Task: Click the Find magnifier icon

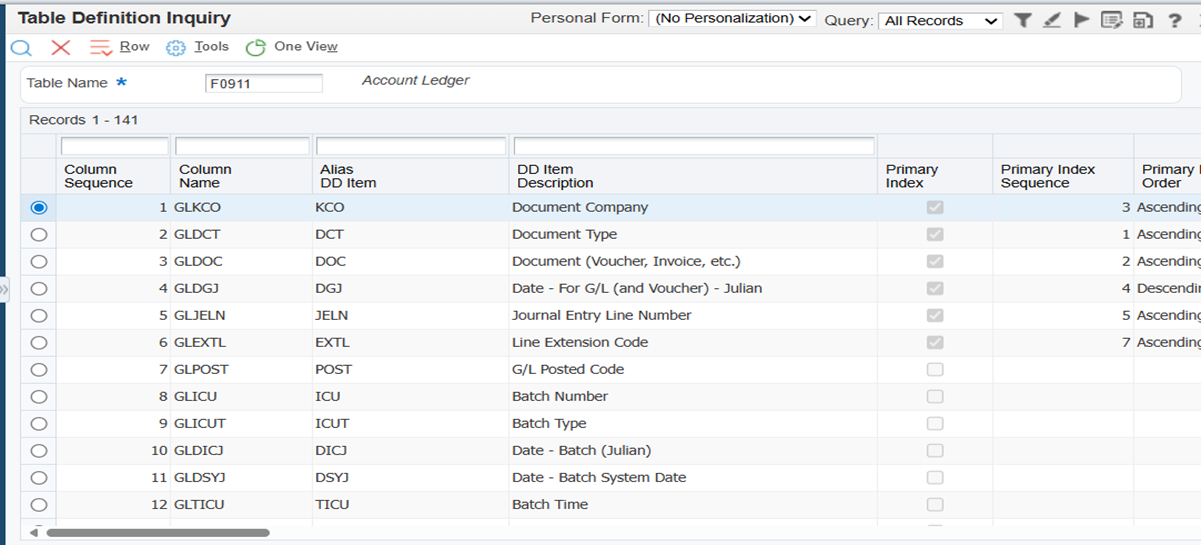Action: pos(21,48)
